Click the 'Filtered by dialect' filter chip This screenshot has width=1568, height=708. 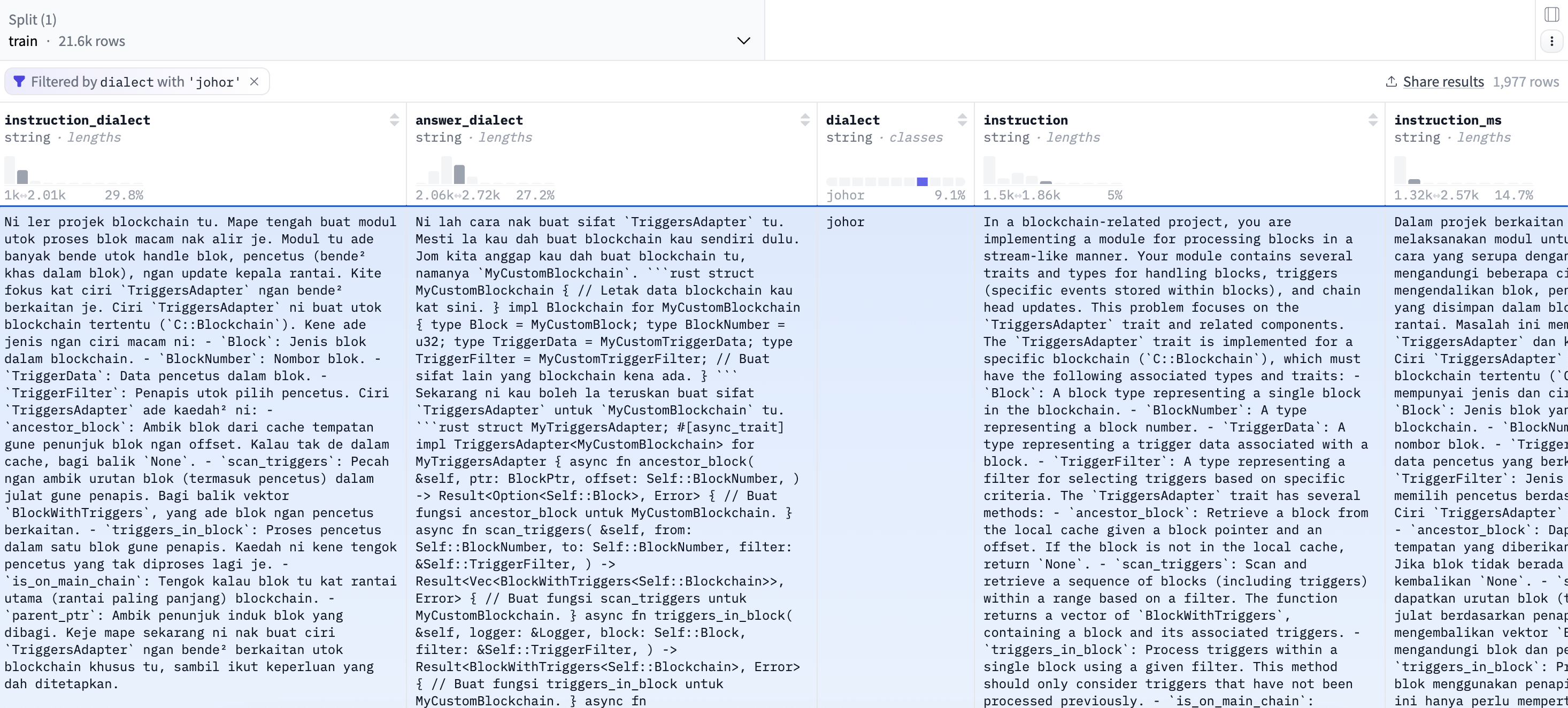[136, 82]
